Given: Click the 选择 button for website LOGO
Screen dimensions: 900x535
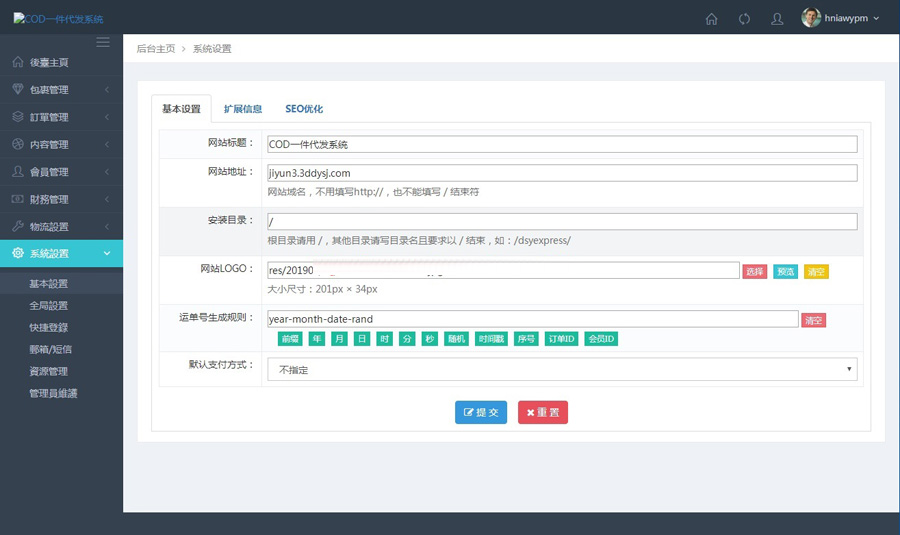Looking at the screenshot, I should (x=754, y=272).
